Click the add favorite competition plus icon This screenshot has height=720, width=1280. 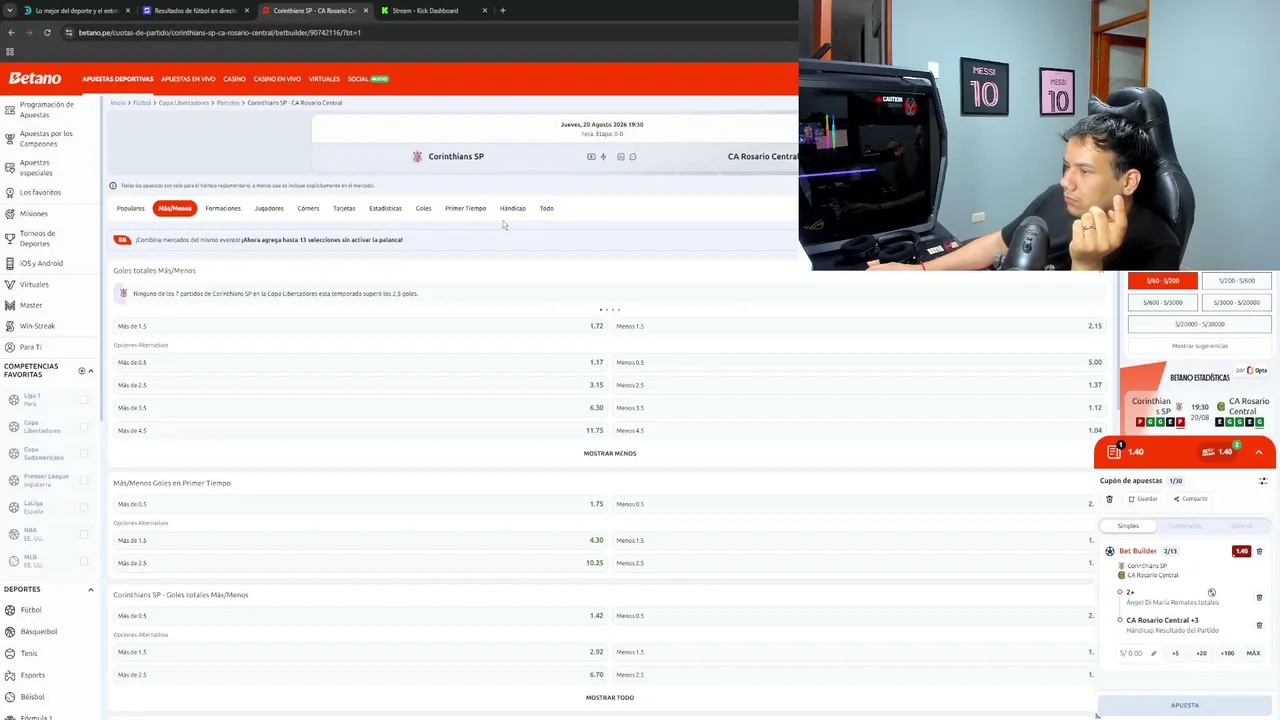tap(82, 371)
